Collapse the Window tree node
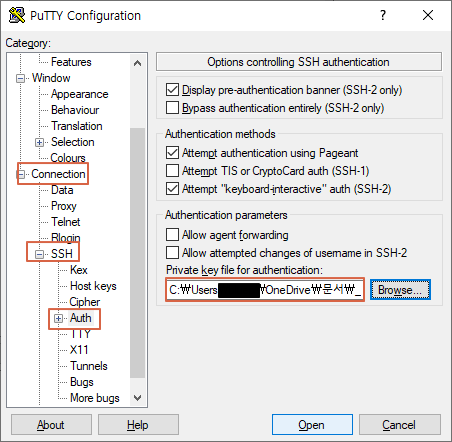The width and height of the screenshot is (452, 442). (x=20, y=79)
